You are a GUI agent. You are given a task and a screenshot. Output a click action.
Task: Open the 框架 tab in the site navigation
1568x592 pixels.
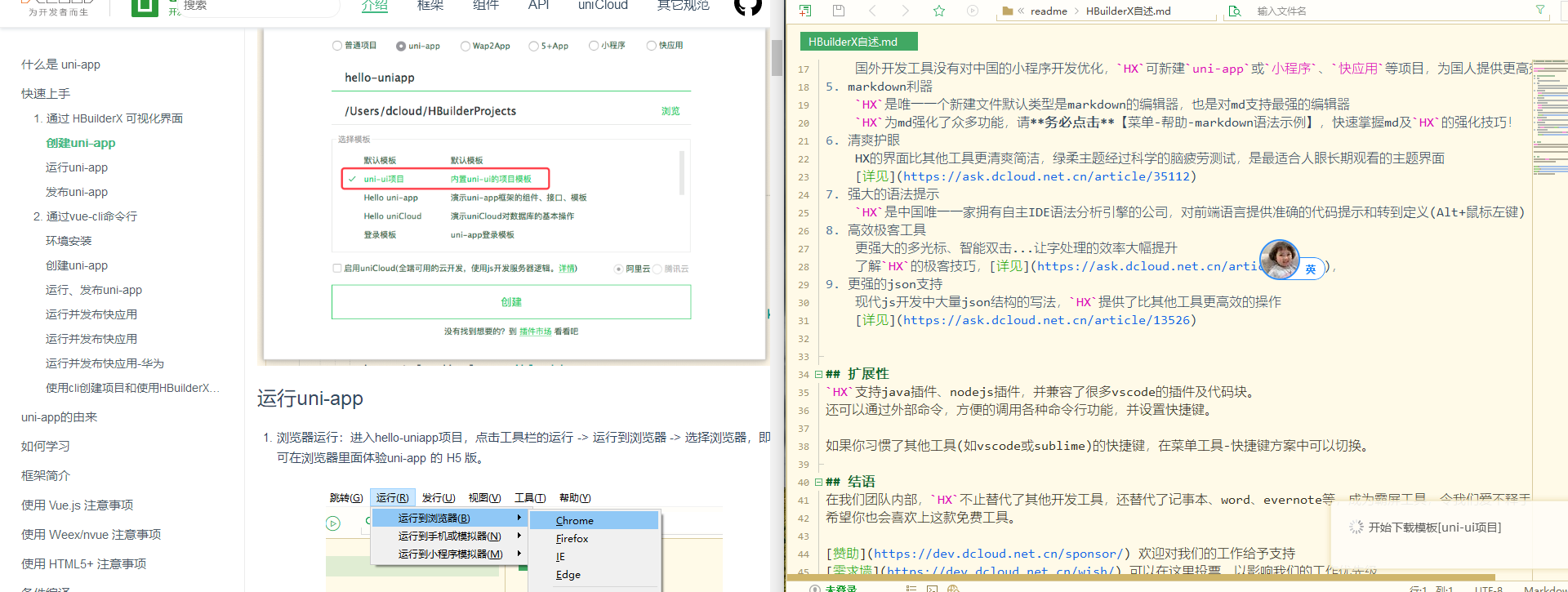[x=430, y=6]
